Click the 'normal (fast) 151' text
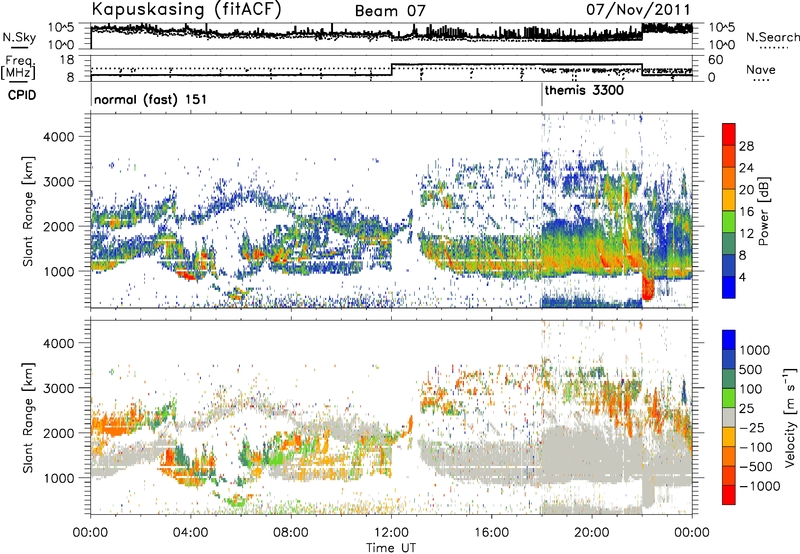This screenshot has width=800, height=554. point(151,99)
